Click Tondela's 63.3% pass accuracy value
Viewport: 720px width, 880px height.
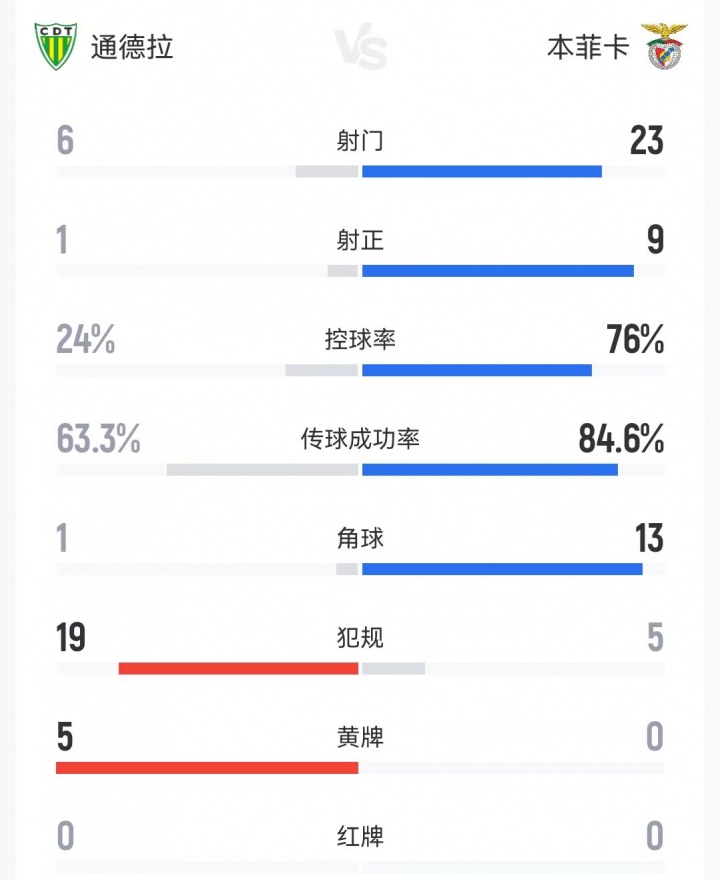tap(99, 440)
